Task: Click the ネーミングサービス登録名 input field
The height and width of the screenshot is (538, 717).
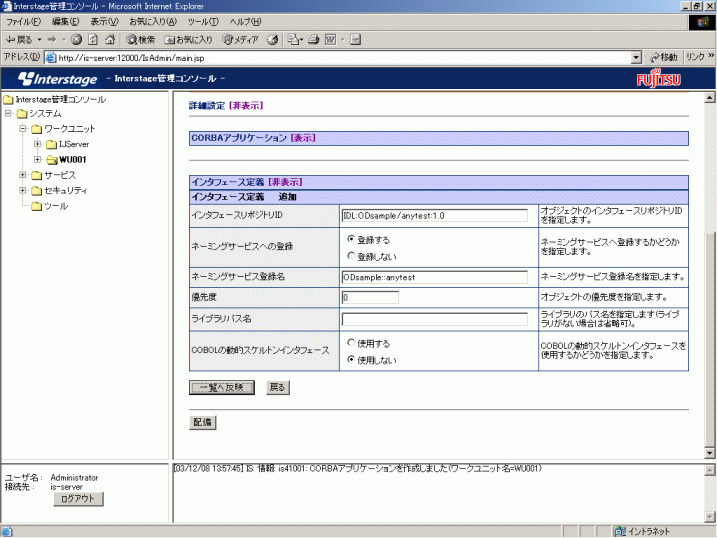Action: point(434,277)
